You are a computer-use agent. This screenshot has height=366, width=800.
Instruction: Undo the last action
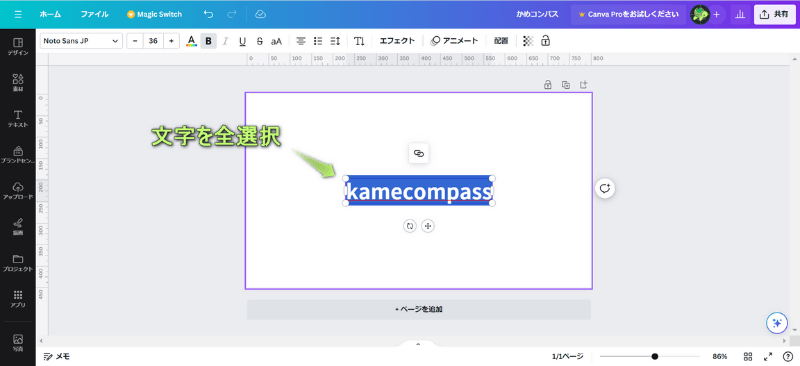[x=208, y=14]
